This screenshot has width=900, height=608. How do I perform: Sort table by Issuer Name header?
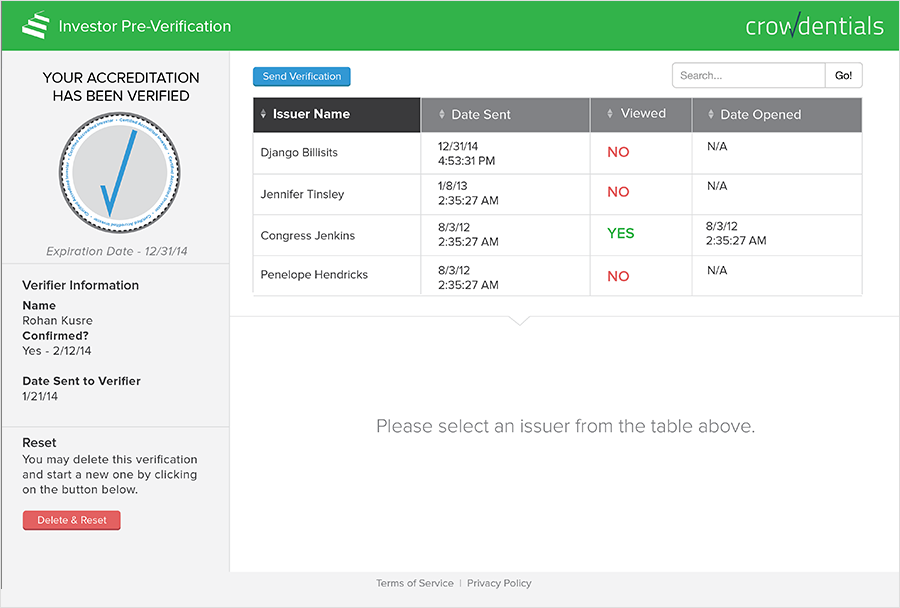[311, 114]
